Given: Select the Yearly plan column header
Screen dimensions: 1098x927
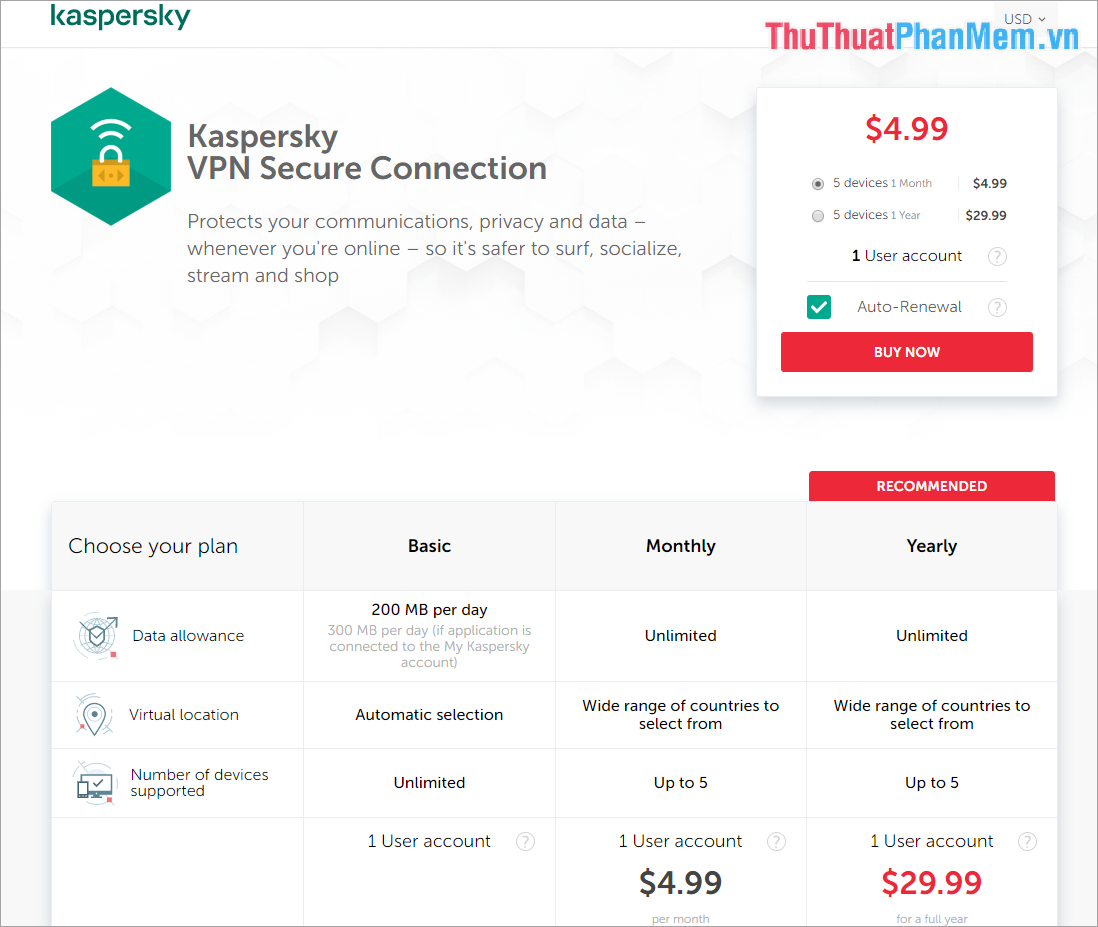Looking at the screenshot, I should [x=931, y=546].
